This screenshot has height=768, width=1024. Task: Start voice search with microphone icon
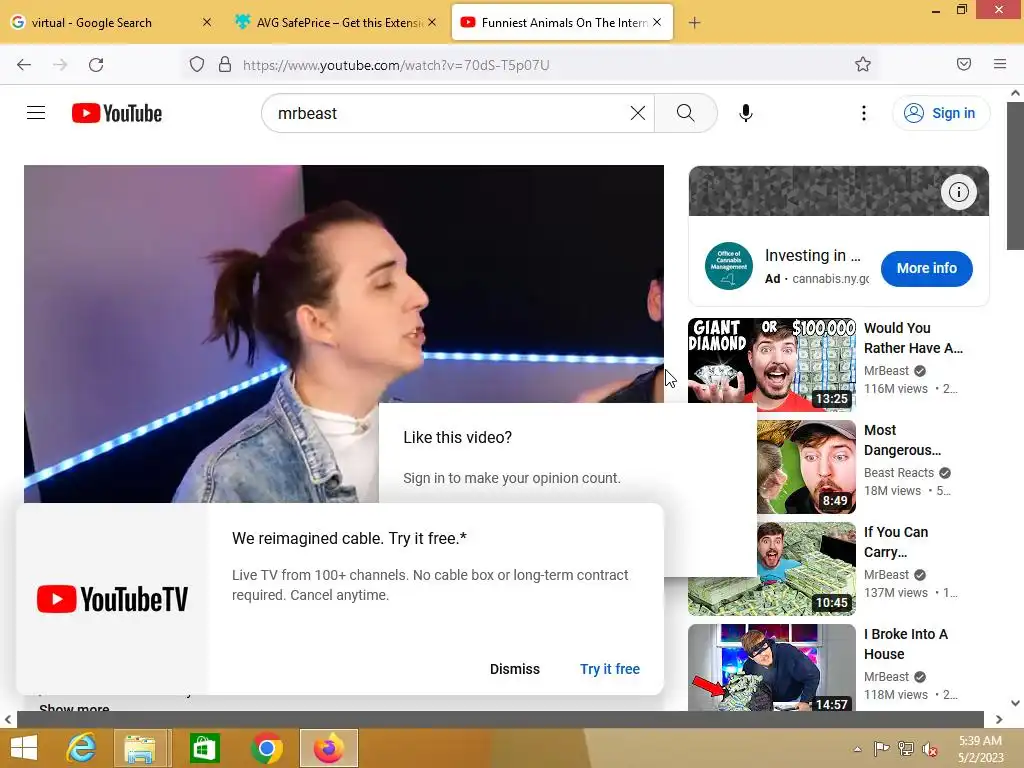tap(746, 113)
